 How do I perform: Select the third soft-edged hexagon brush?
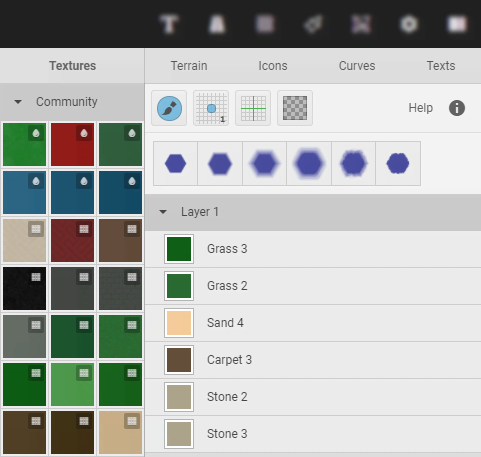264,163
